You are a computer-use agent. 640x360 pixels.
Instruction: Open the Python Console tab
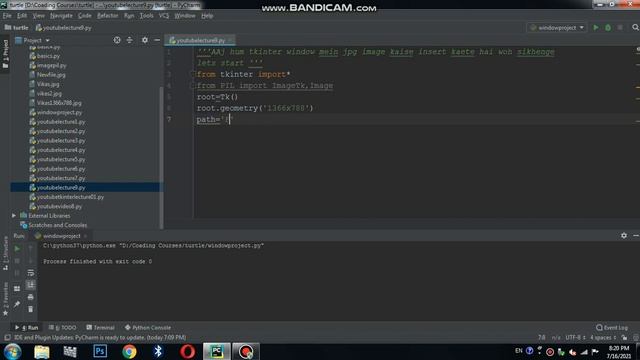148,327
